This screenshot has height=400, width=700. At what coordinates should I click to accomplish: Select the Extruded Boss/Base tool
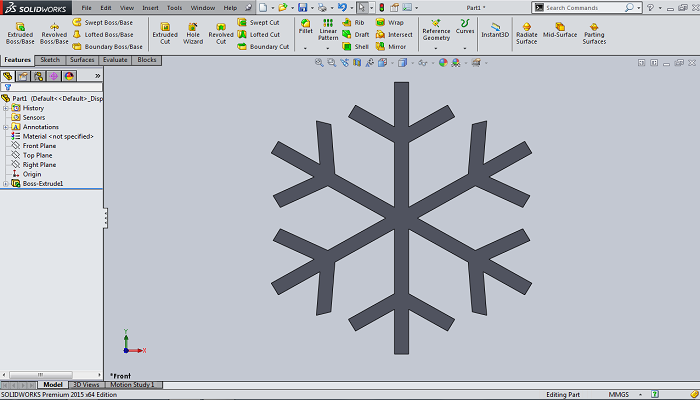pyautogui.click(x=20, y=33)
